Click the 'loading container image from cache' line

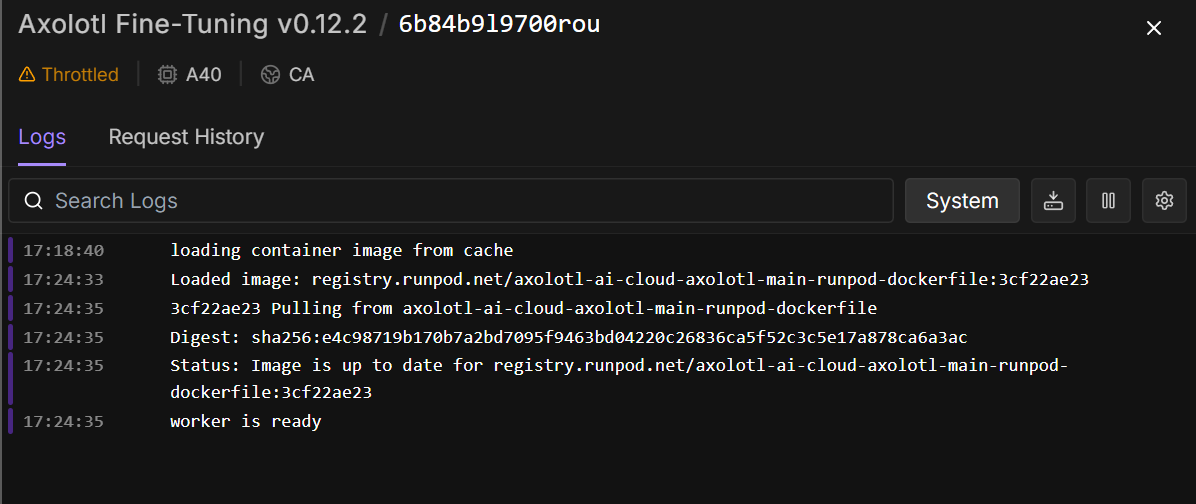point(341,251)
